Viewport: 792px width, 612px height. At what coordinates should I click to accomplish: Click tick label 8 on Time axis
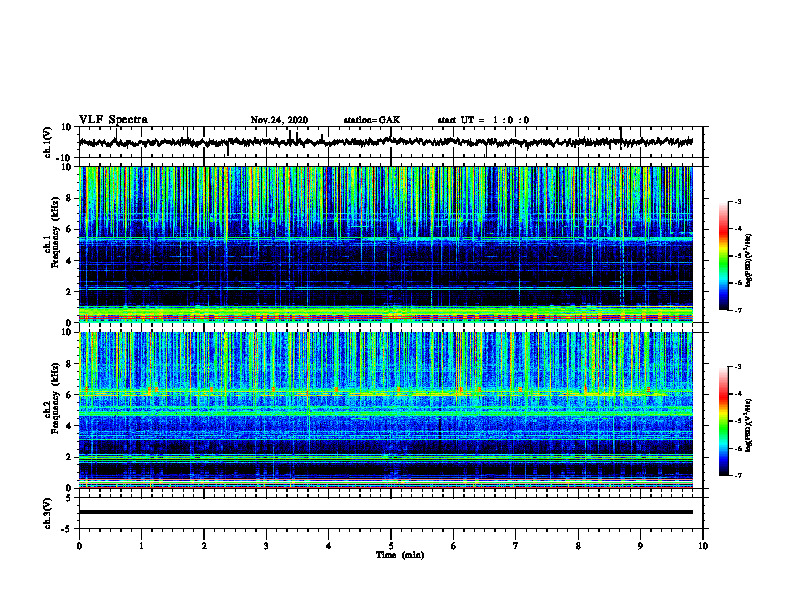tap(578, 546)
